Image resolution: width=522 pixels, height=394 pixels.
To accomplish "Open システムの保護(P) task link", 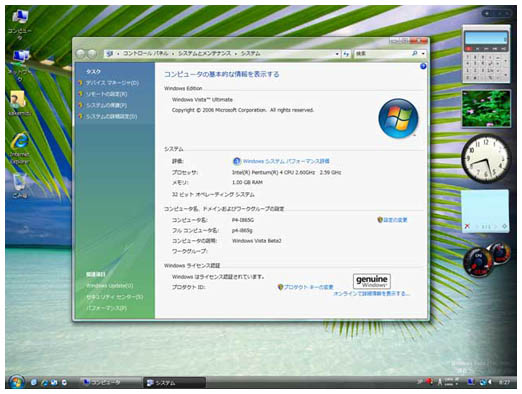I will (106, 105).
